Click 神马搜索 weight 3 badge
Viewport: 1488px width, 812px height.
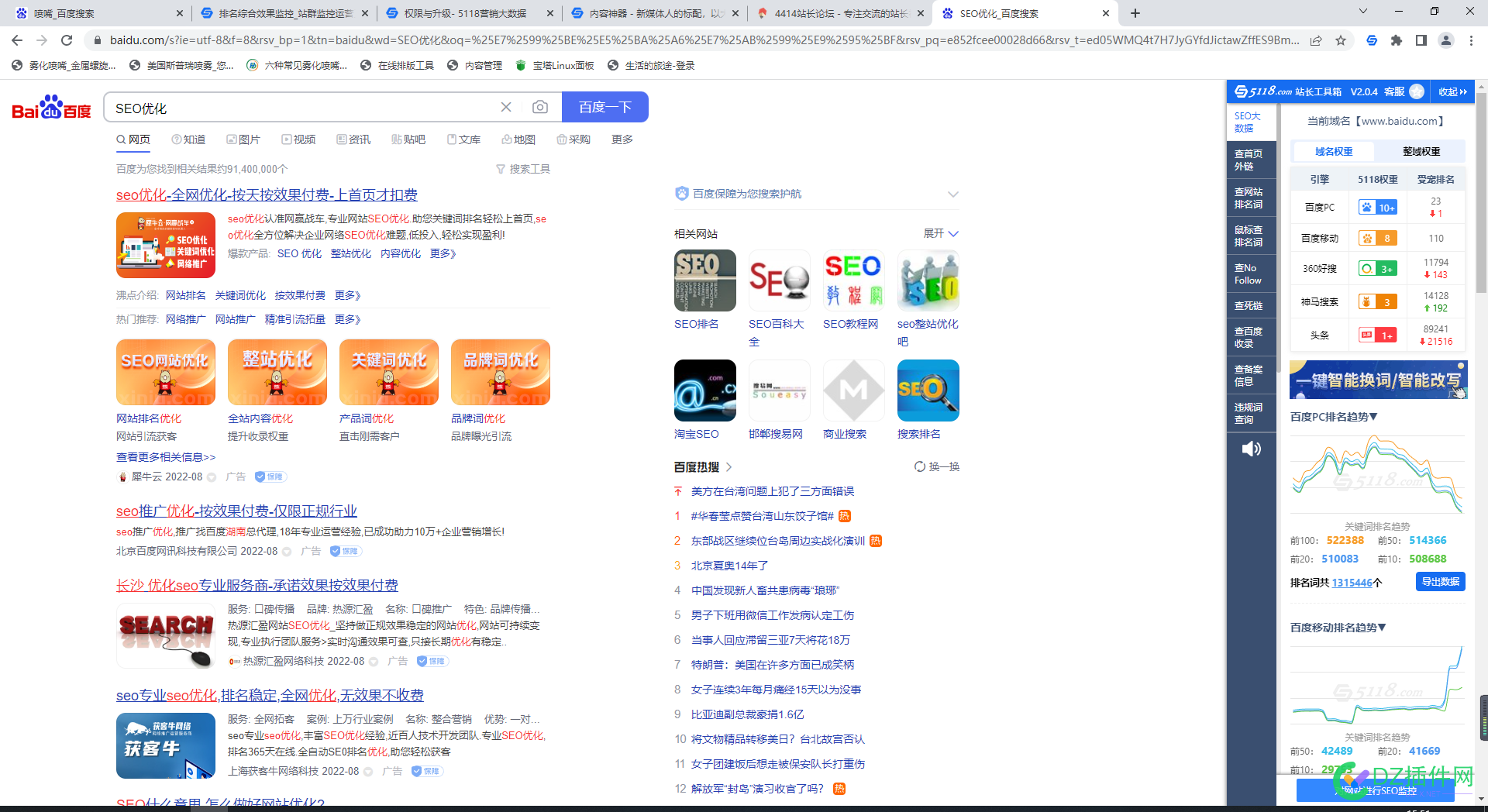click(1378, 301)
